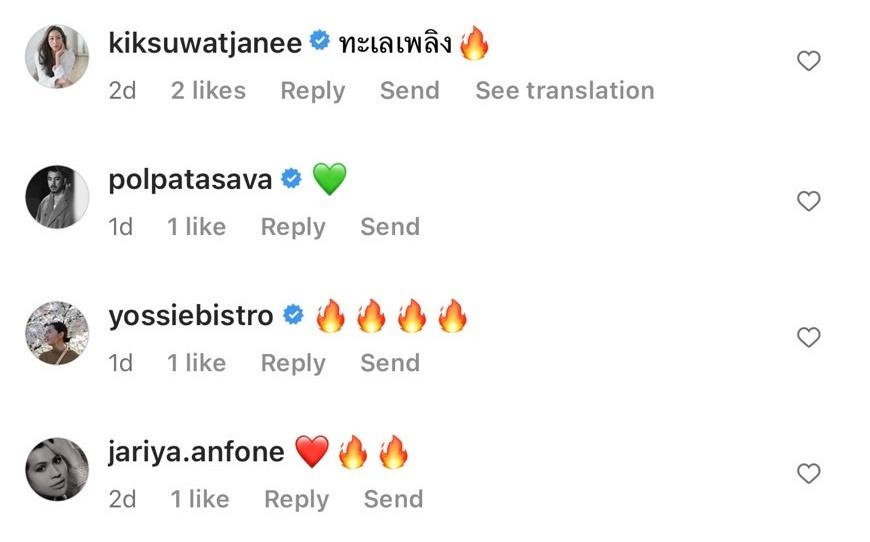The height and width of the screenshot is (542, 870).
Task: Open jariya.anfone's profile avatar
Action: (57, 469)
